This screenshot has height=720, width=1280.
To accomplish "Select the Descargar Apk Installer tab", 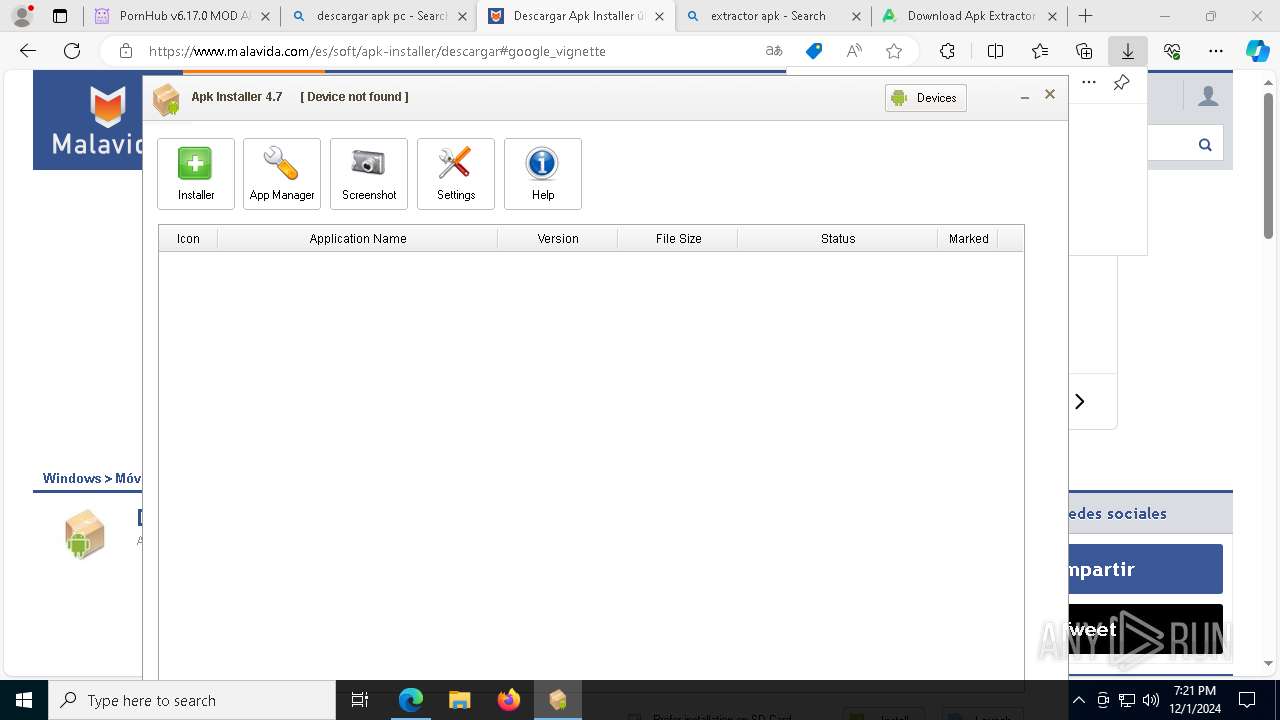I will [577, 16].
